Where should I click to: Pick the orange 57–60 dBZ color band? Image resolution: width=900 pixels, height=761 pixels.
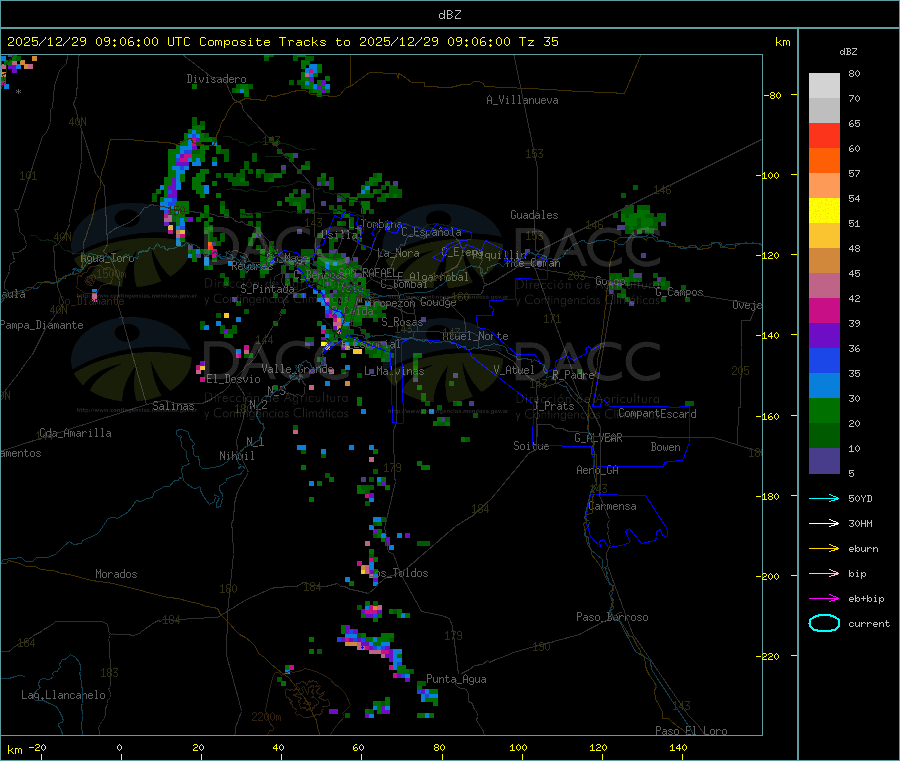tap(824, 161)
